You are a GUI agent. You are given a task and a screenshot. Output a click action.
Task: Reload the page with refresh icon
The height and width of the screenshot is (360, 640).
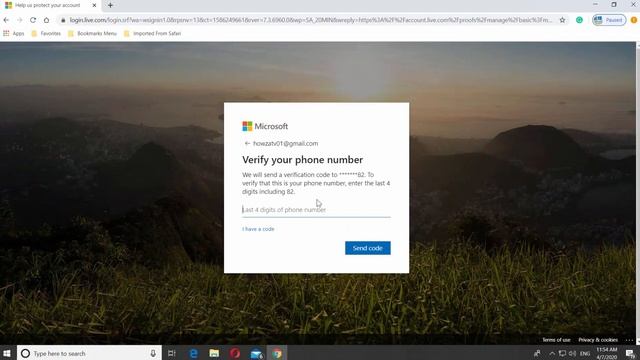pos(33,20)
